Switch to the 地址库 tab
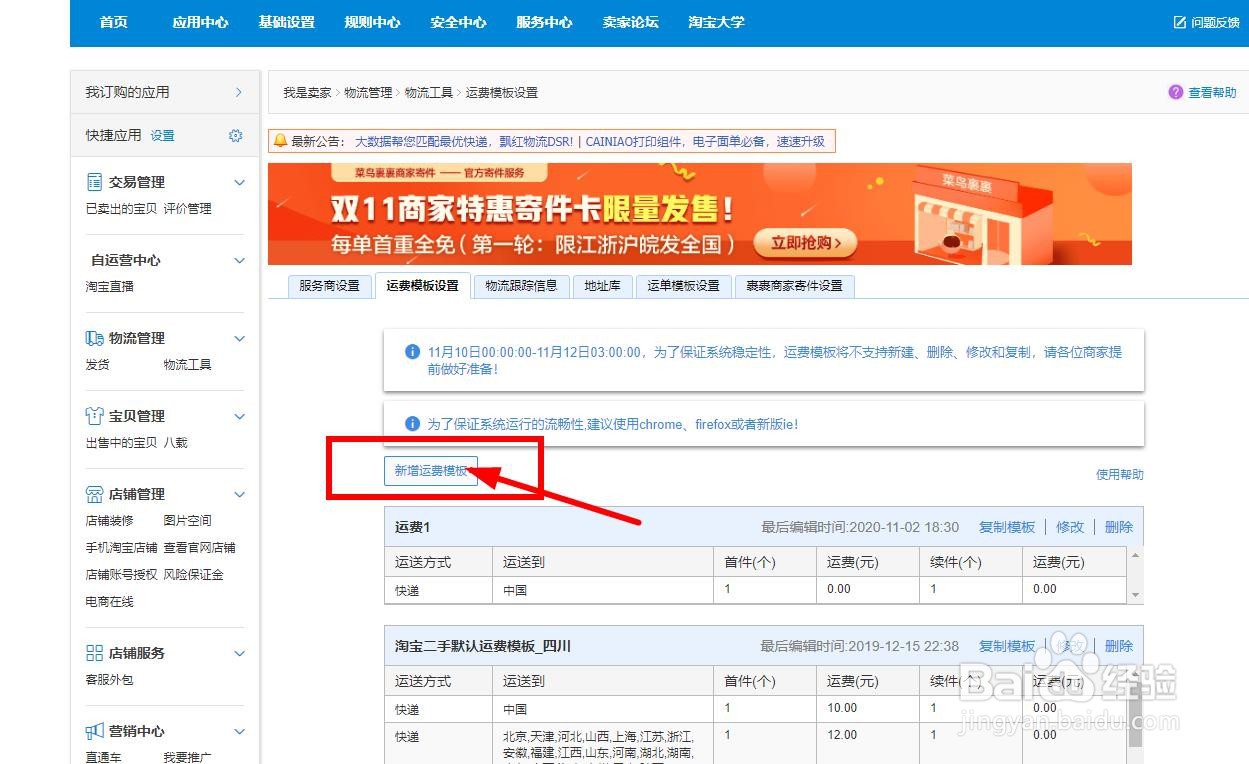 (602, 286)
